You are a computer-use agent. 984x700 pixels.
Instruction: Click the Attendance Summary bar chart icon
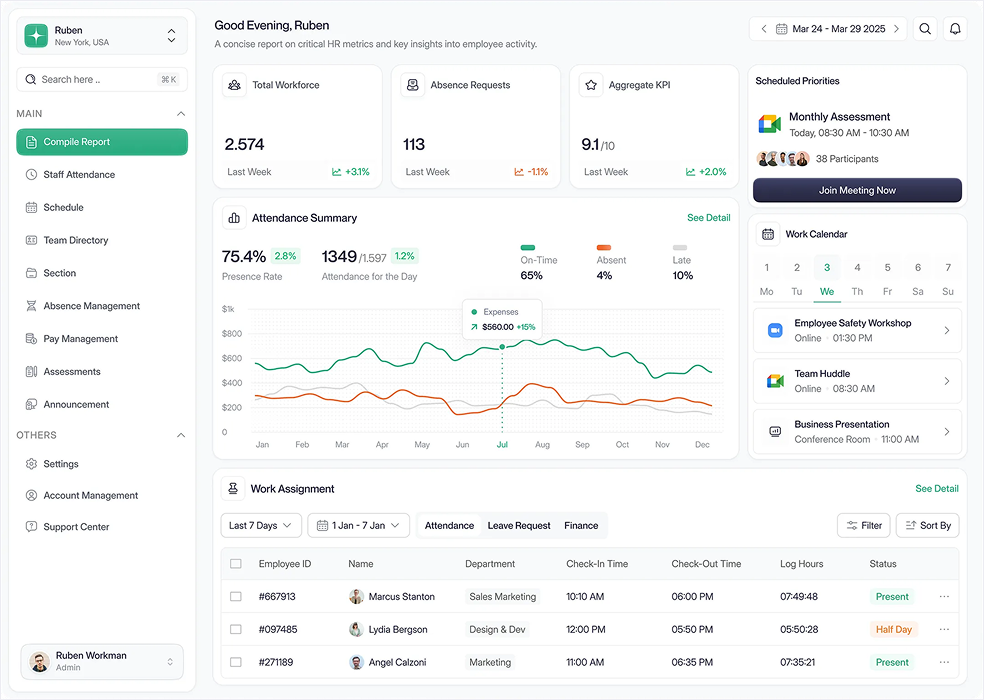235,218
